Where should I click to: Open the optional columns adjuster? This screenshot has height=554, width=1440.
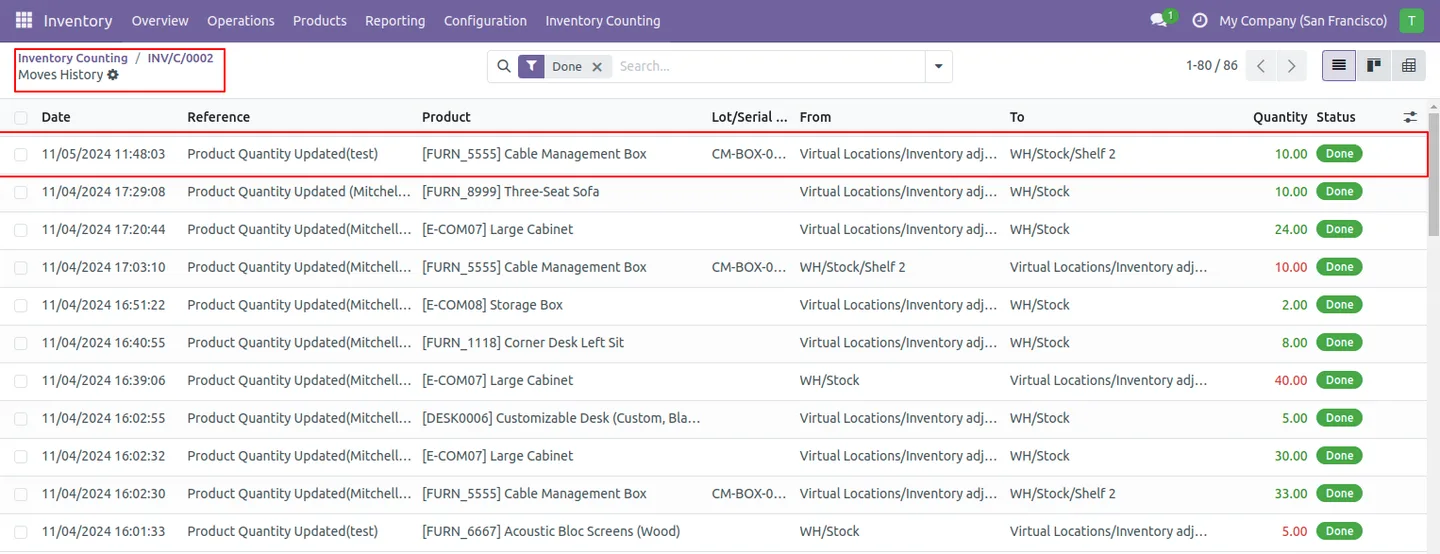pyautogui.click(x=1410, y=117)
